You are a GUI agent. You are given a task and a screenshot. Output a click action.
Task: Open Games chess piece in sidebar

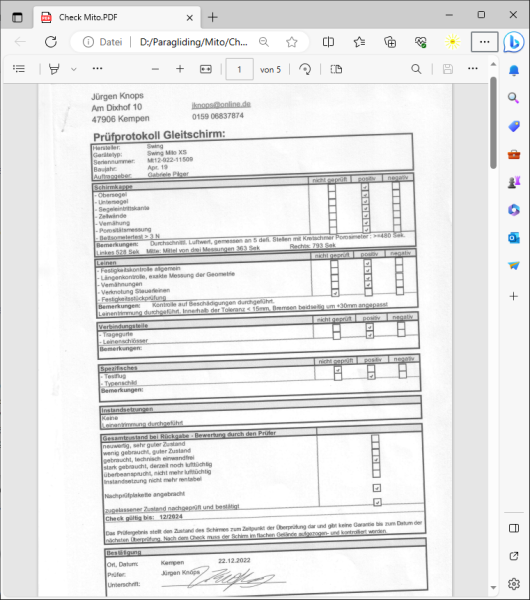point(514,182)
